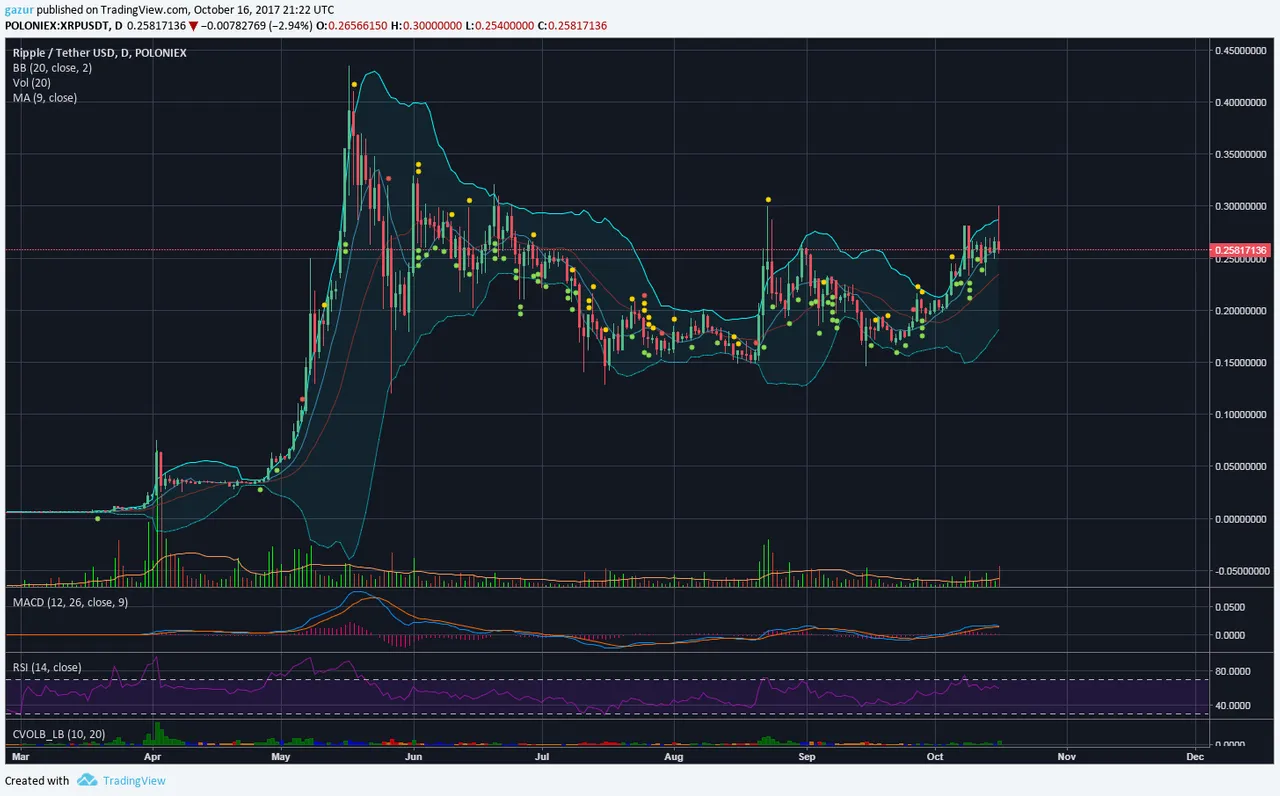Click the Jun label on time axis

[414, 757]
